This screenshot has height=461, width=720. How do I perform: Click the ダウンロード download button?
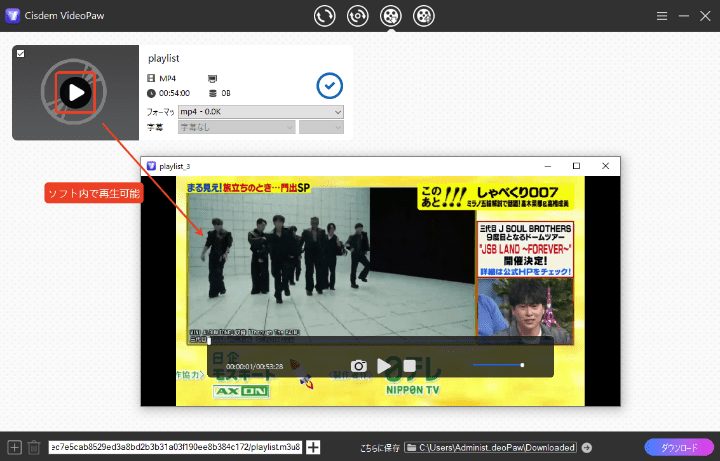click(x=678, y=448)
